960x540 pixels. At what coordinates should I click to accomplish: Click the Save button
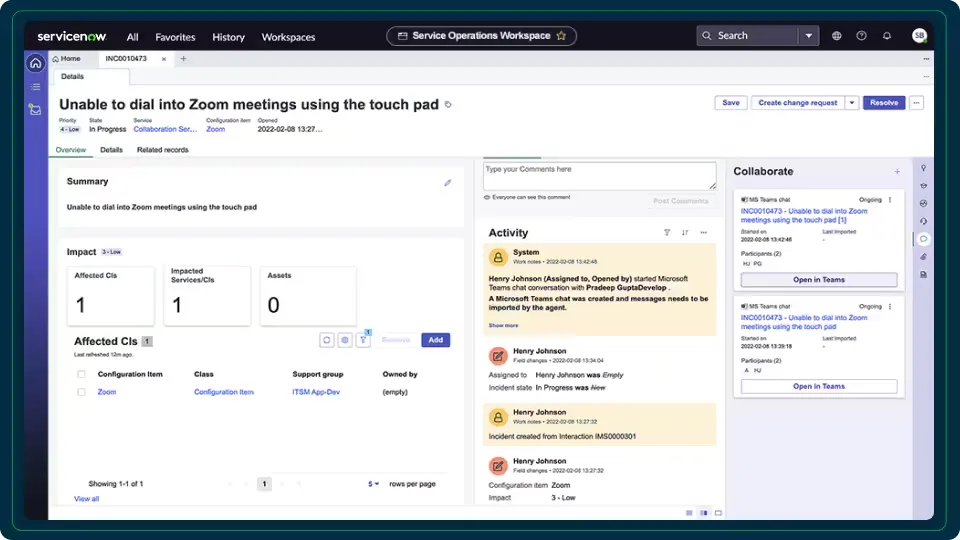pos(731,103)
